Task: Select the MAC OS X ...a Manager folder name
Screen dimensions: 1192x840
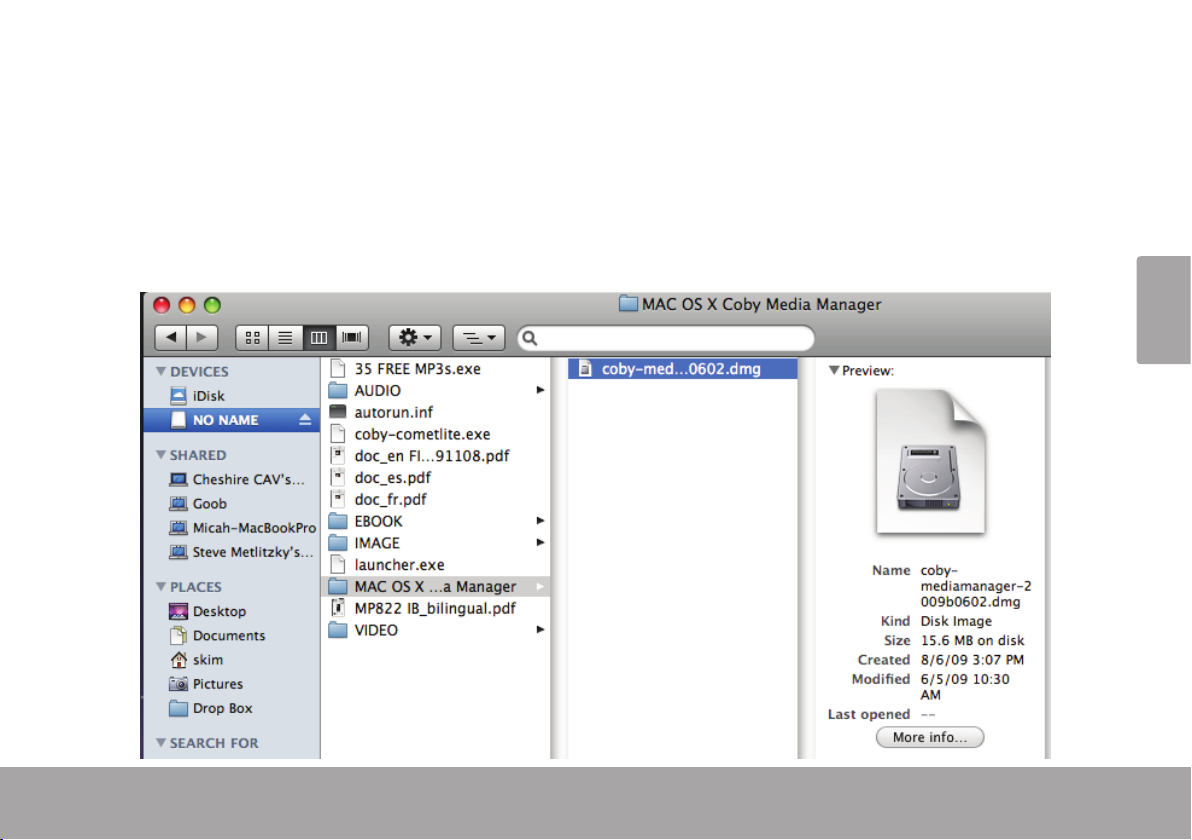Action: [436, 587]
